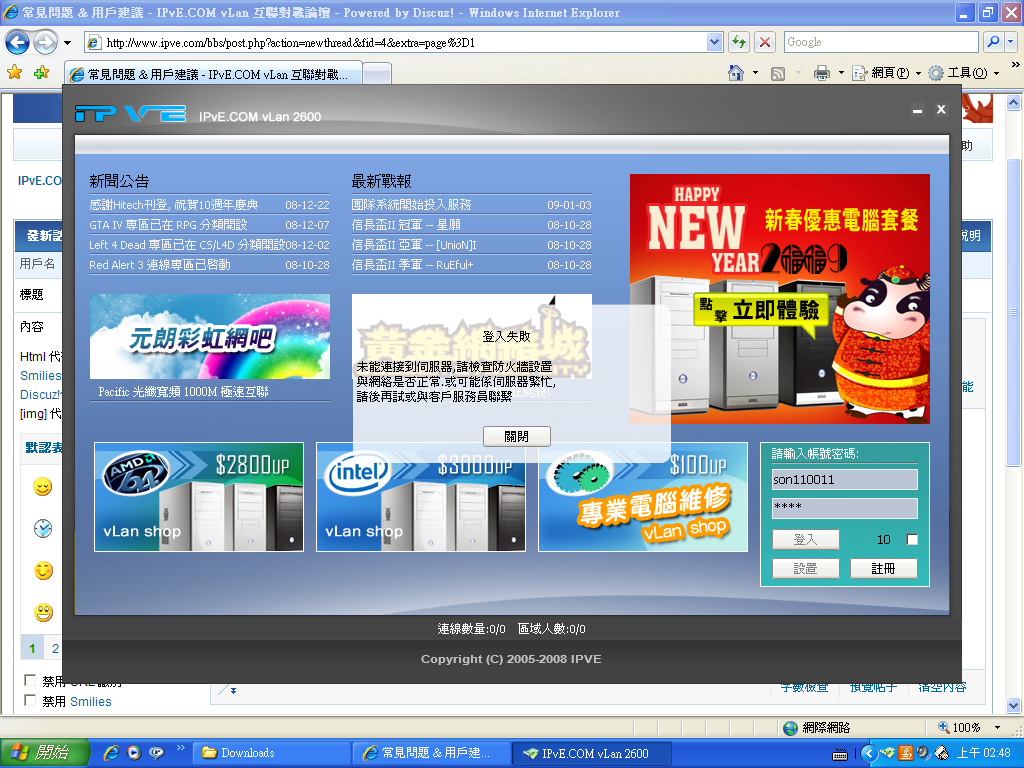Click the search magnifier icon
Screen dimensions: 1024x768
tap(993, 42)
